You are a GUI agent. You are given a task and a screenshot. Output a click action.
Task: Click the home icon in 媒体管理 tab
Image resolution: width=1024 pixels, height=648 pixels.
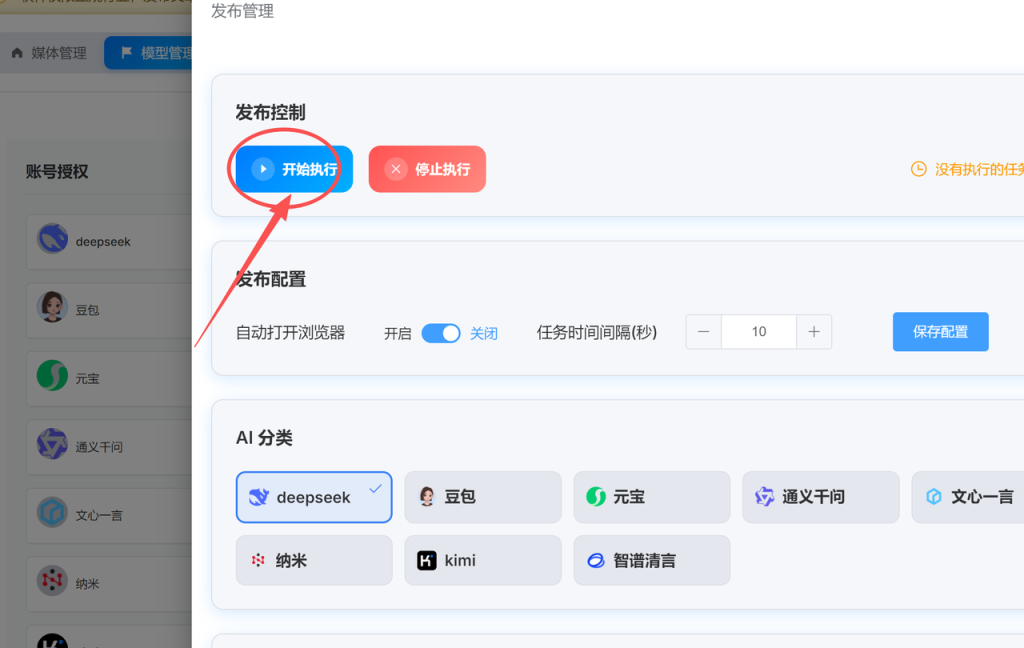[x=17, y=53]
